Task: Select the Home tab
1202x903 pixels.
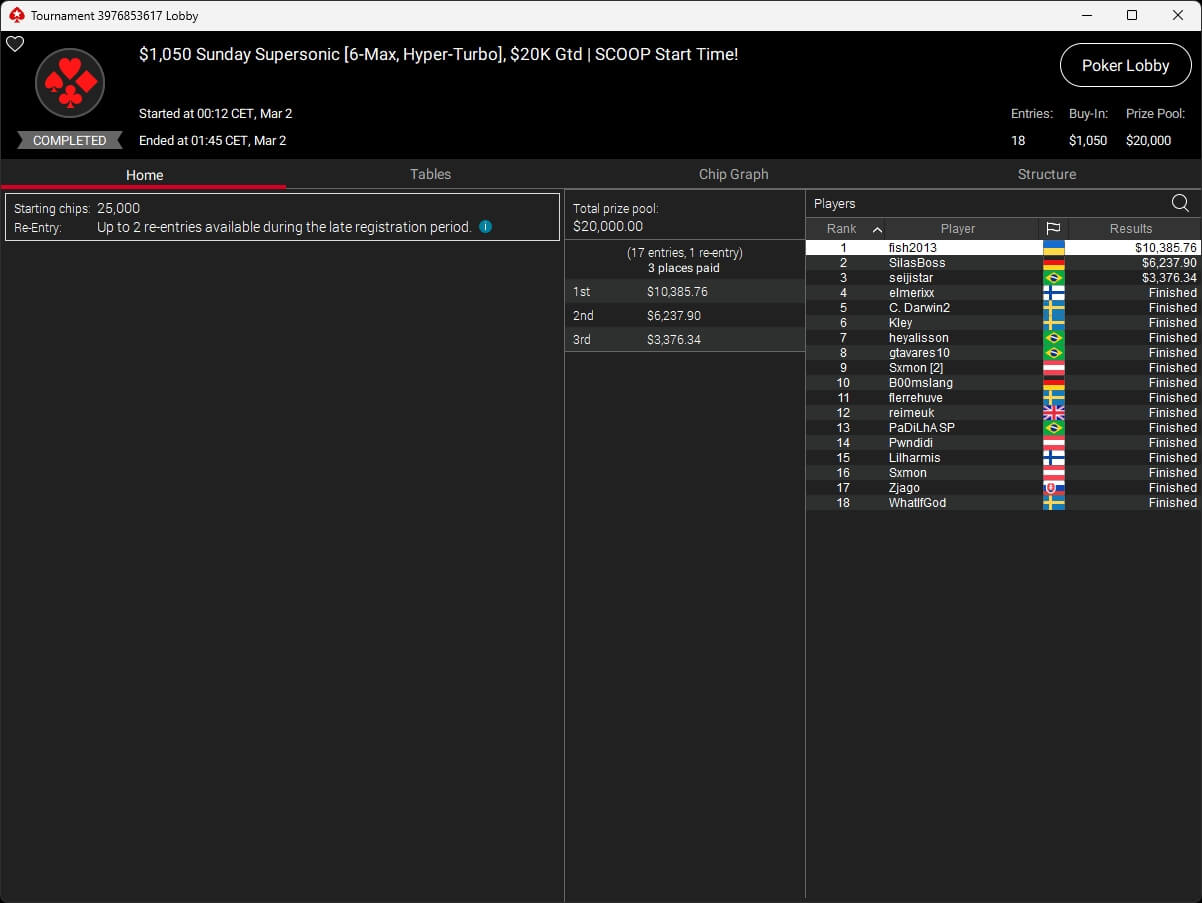Action: pyautogui.click(x=144, y=175)
